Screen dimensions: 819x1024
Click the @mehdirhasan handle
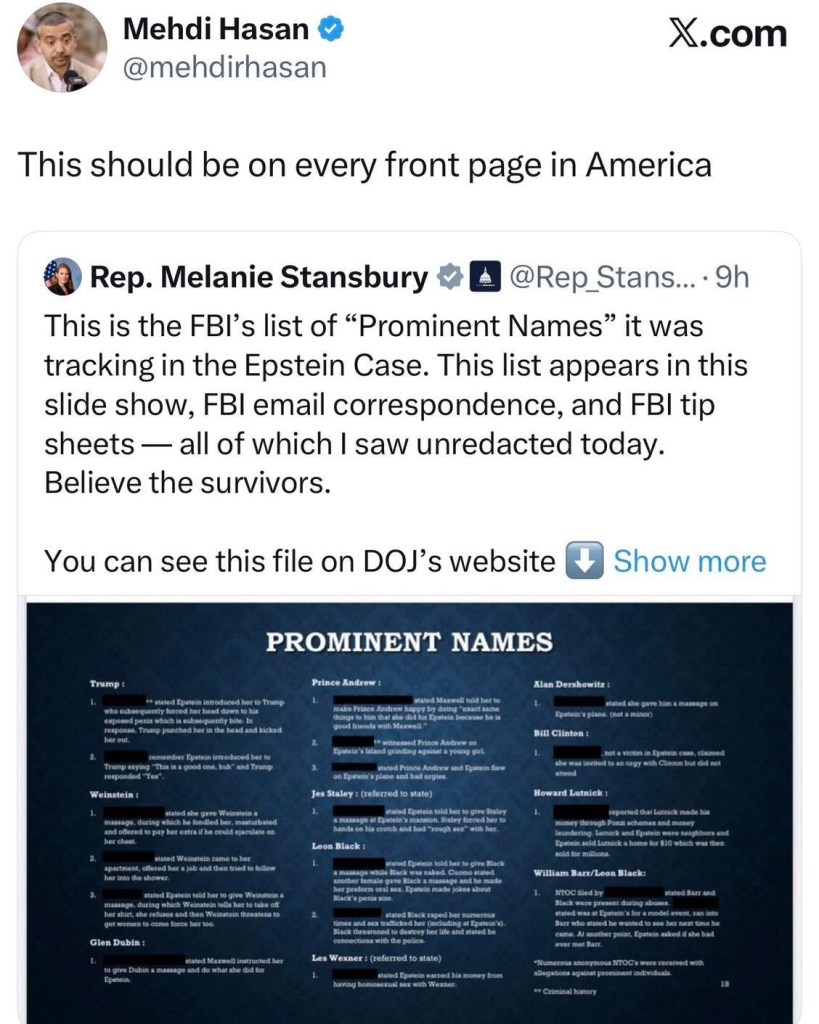pyautogui.click(x=225, y=66)
